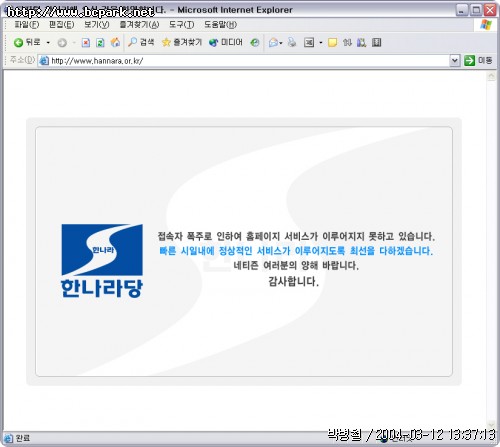Click the vertical scrollbar down arrow
Viewport: 500px width, 447px height.
tap(491, 425)
